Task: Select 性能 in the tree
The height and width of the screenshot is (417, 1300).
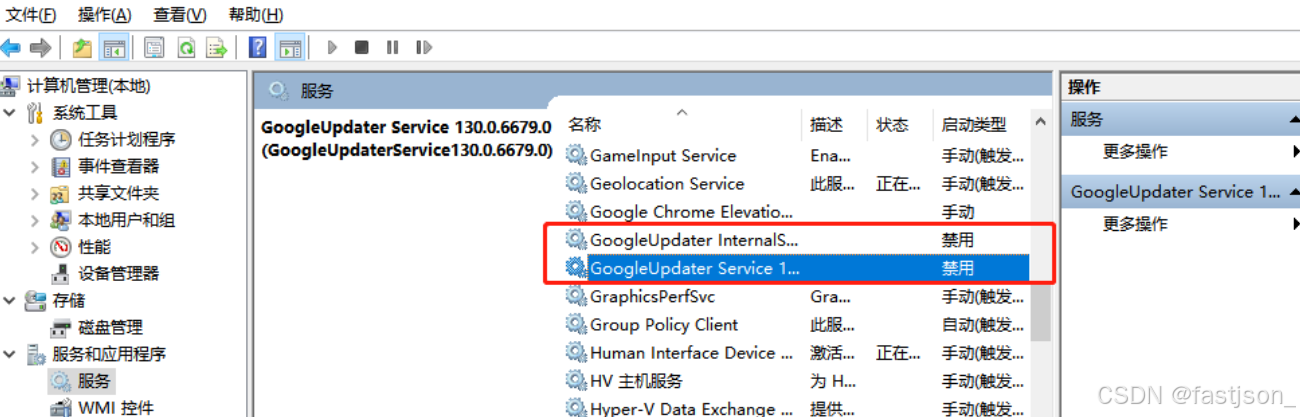Action: [95, 247]
